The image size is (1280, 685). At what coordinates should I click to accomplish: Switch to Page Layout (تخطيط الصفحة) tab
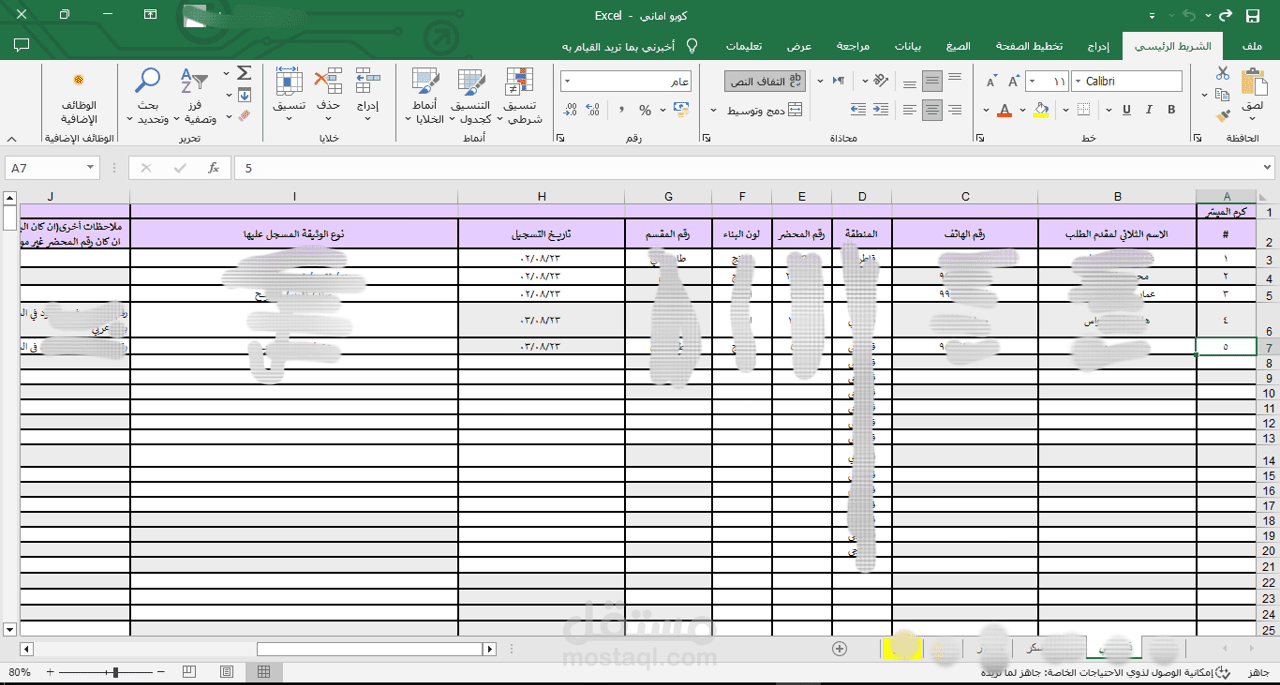point(1029,46)
